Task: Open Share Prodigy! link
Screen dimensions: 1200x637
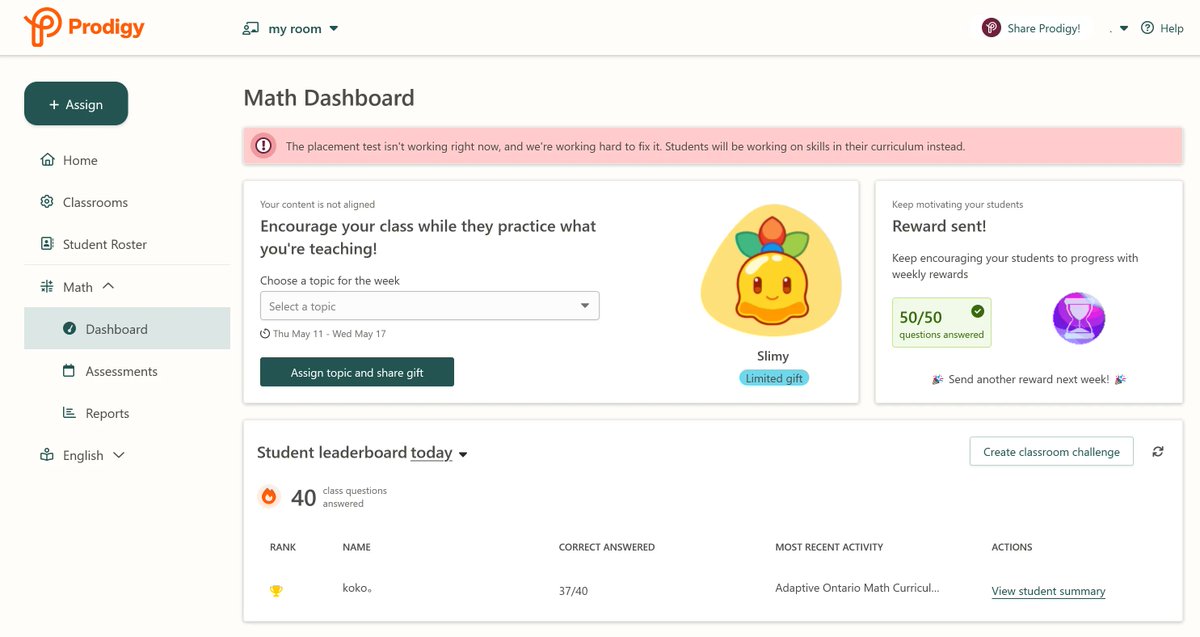Action: point(1044,29)
